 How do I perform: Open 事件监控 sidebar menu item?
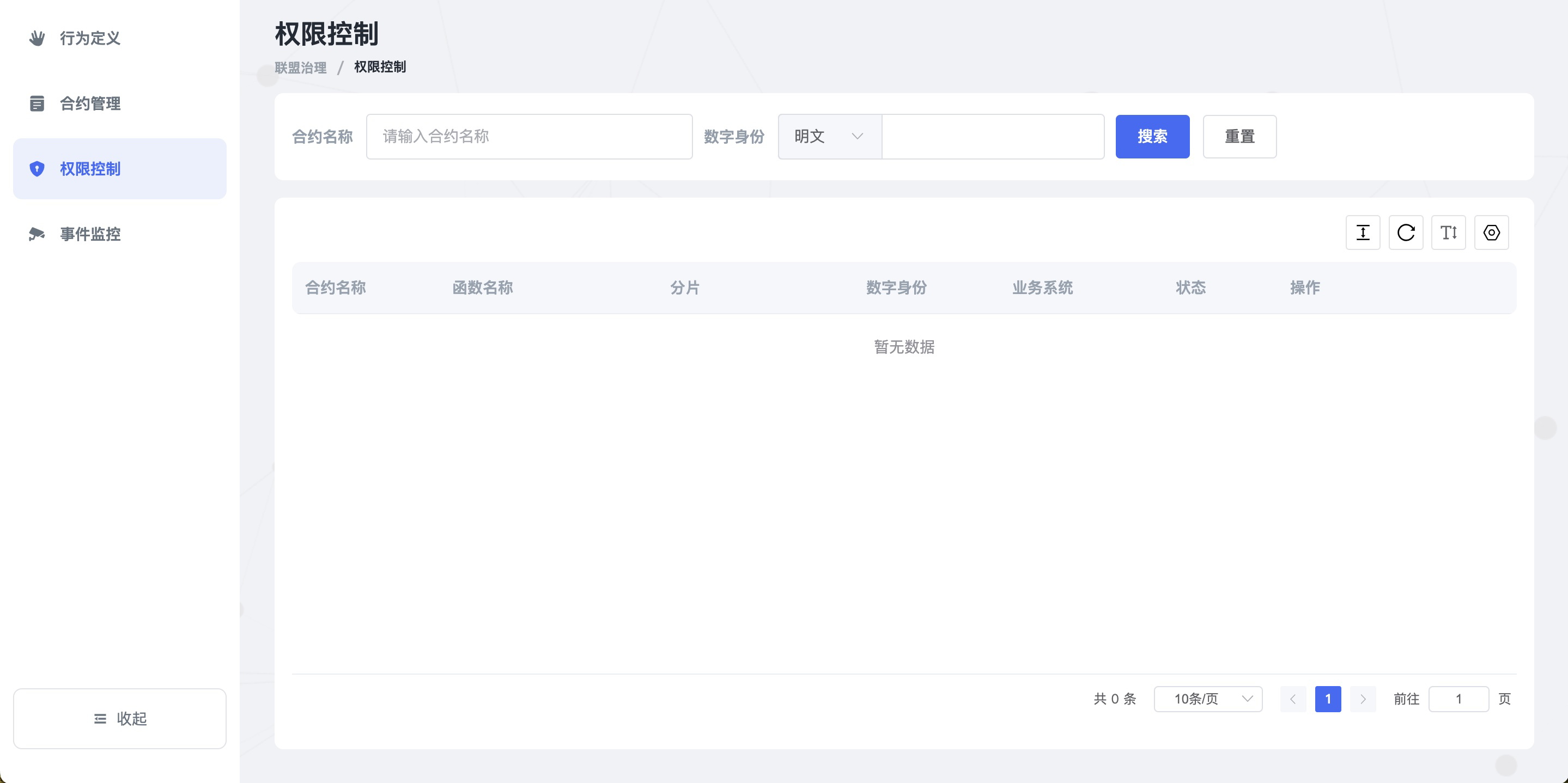point(90,234)
